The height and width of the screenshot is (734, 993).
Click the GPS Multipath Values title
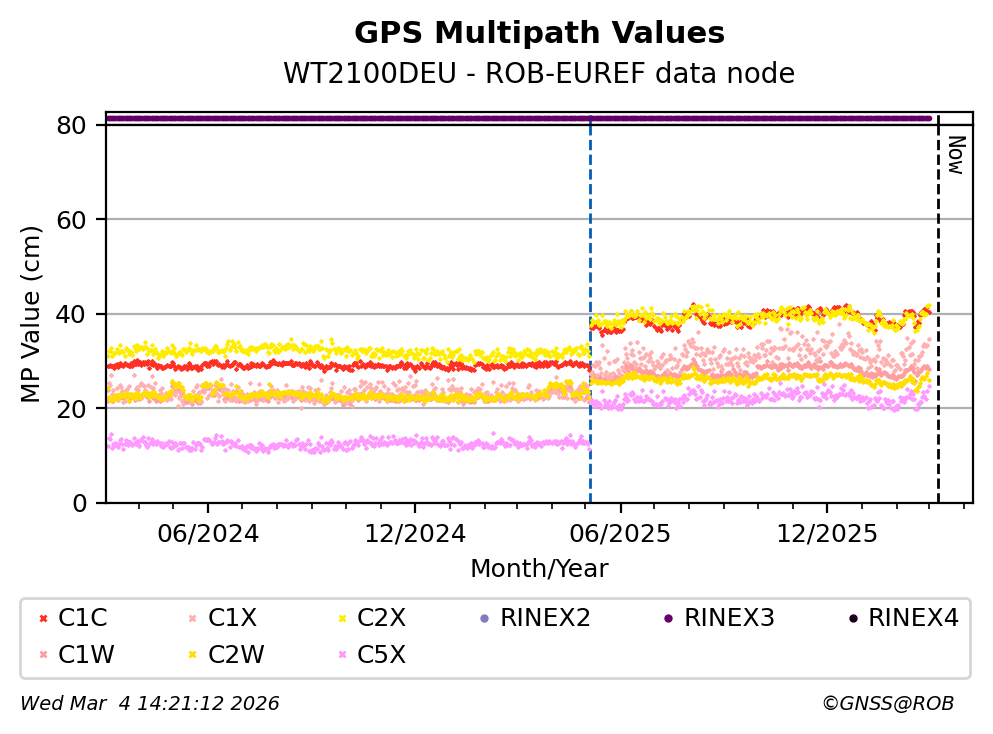[539, 33]
